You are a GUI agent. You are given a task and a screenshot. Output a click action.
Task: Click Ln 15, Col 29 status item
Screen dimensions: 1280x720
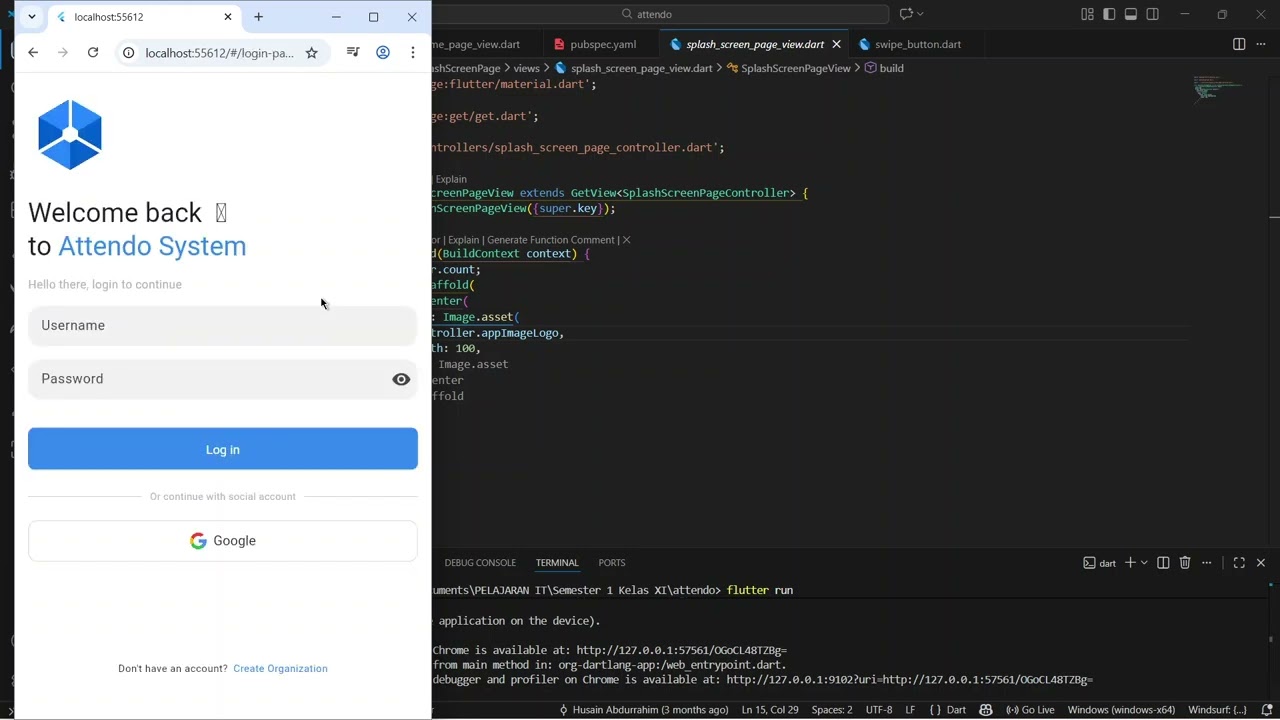click(x=770, y=710)
